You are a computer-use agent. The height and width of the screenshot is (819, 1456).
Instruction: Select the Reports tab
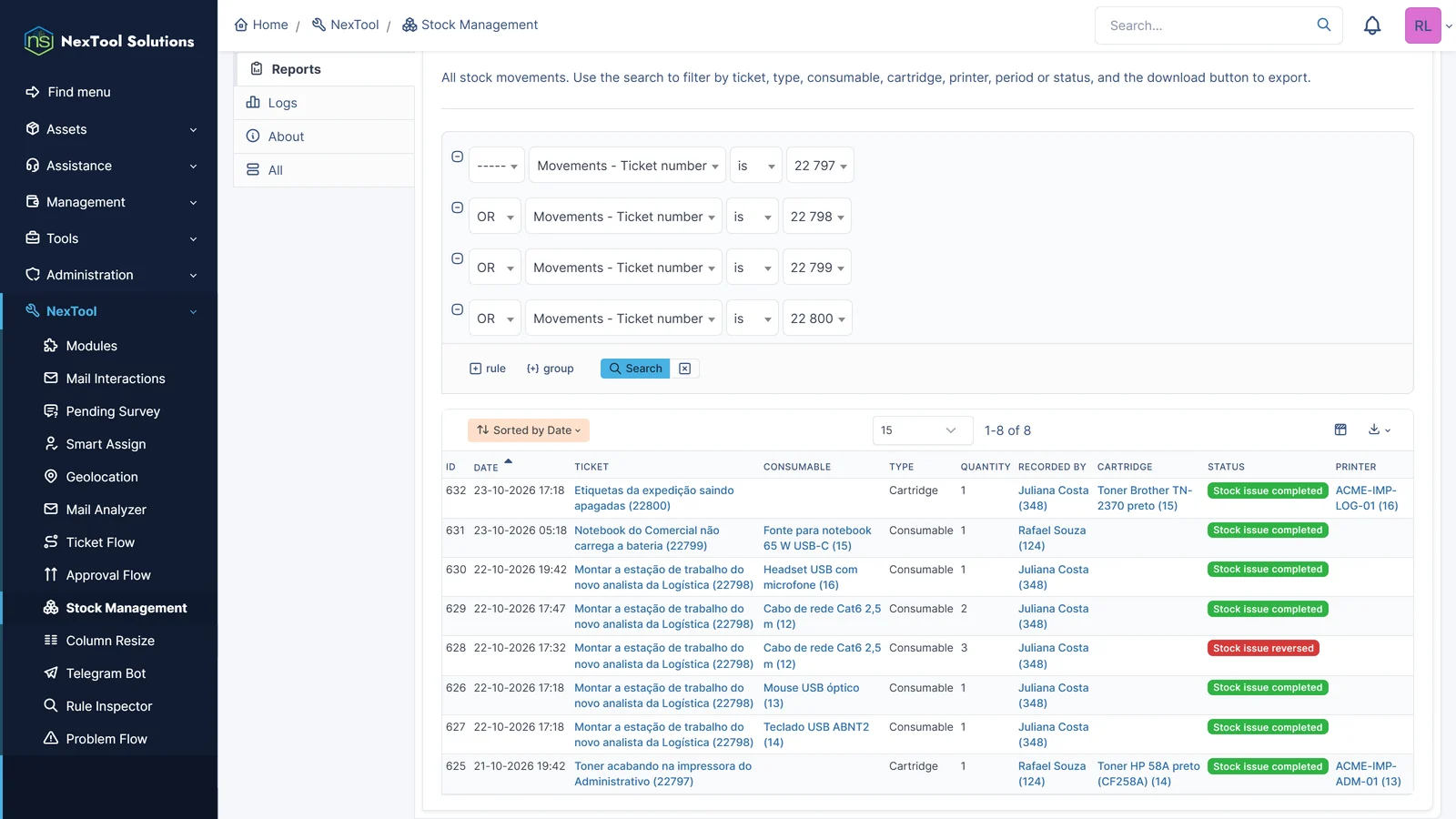(x=325, y=69)
